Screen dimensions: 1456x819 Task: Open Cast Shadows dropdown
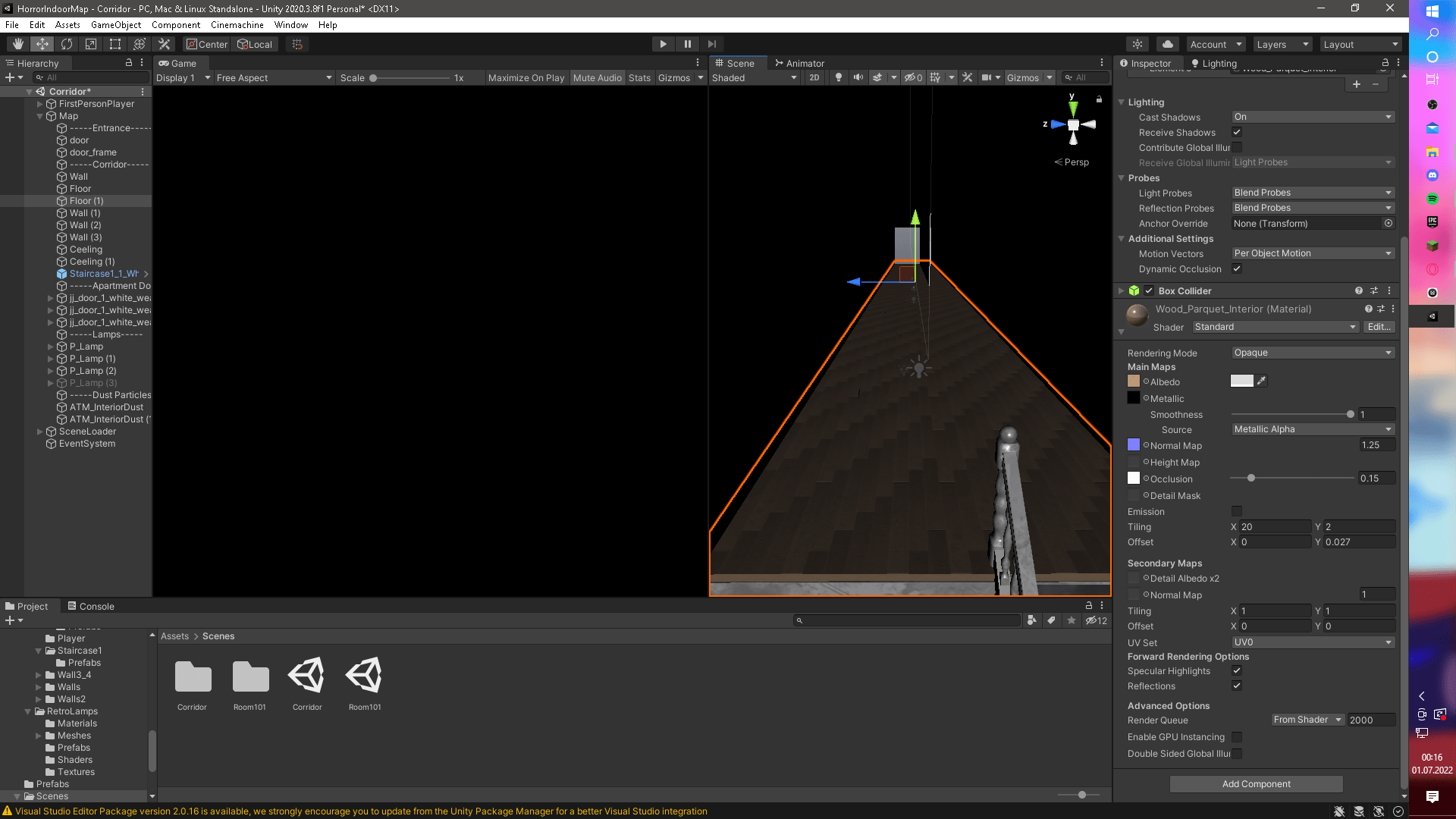(x=1313, y=117)
